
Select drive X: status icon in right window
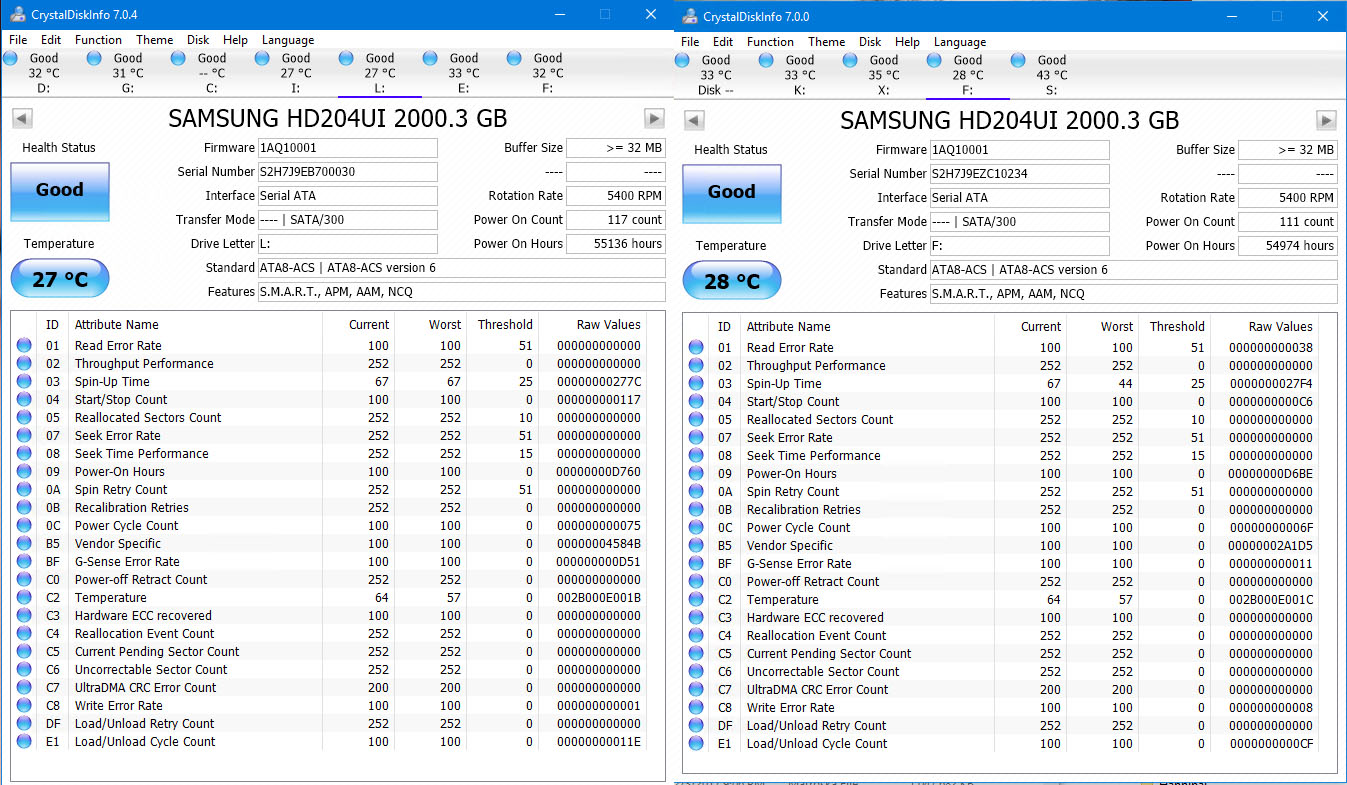tap(850, 61)
